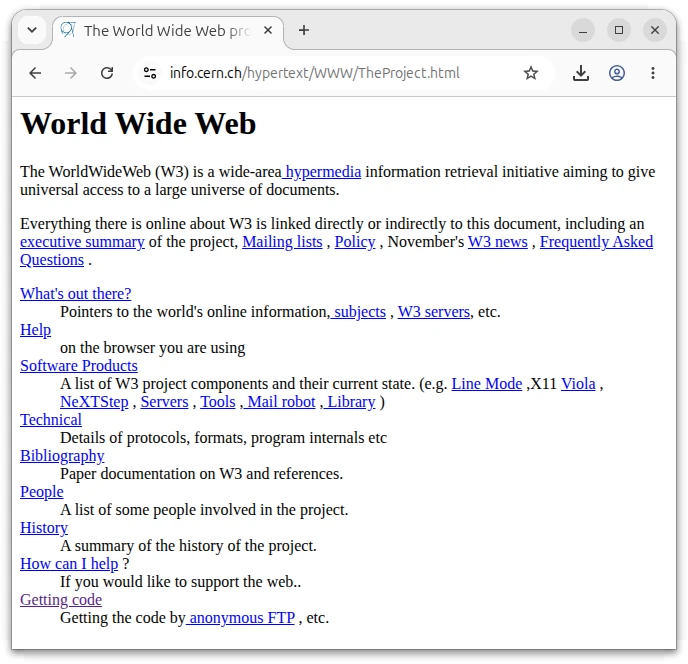Open the Policy link
This screenshot has width=688, height=664.
click(355, 242)
